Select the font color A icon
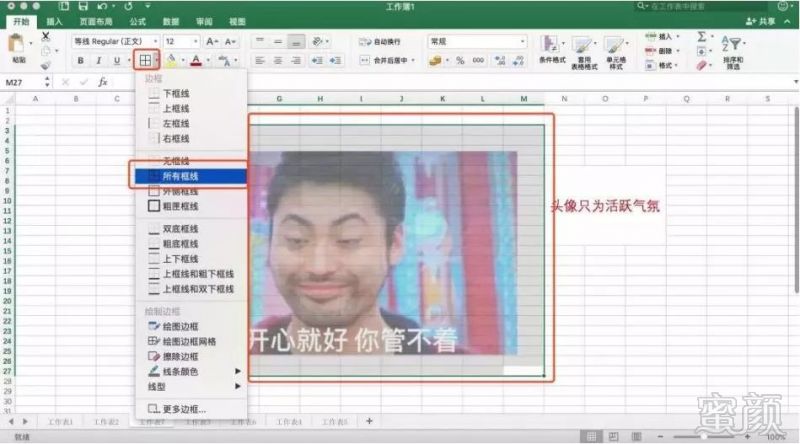This screenshot has width=800, height=444. [x=196, y=60]
